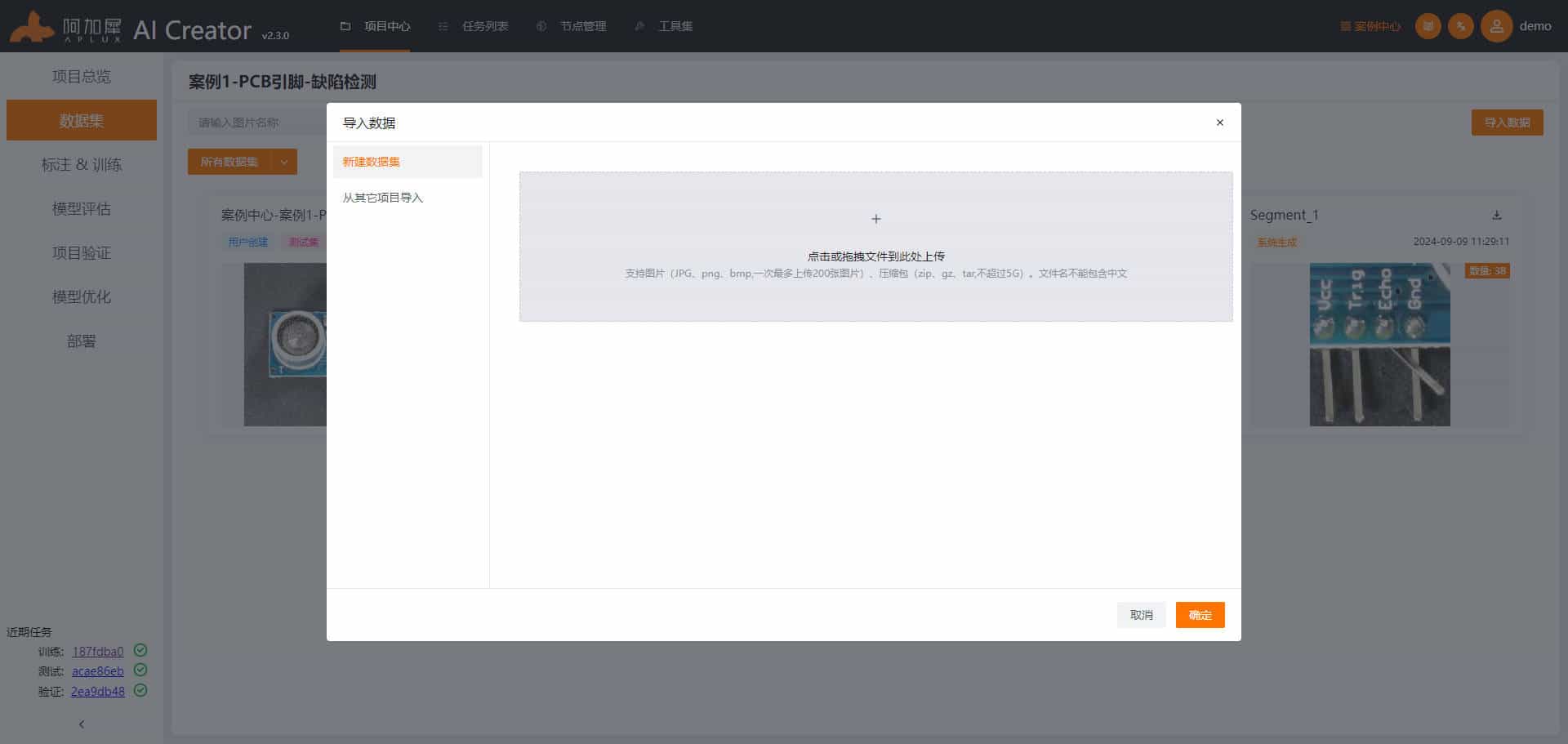Screen dimensions: 1568x744
Task: Click the 数量: 38 badge
Action: point(1487,271)
